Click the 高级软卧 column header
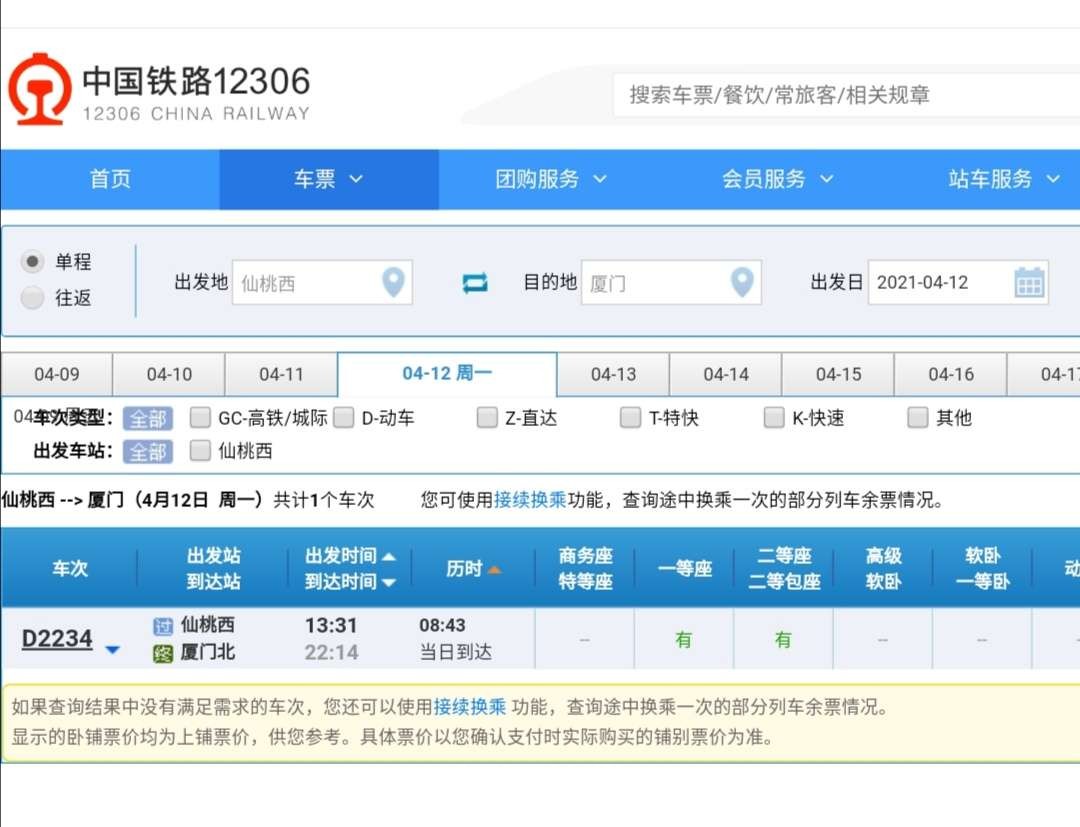Image resolution: width=1080 pixels, height=827 pixels. point(883,569)
